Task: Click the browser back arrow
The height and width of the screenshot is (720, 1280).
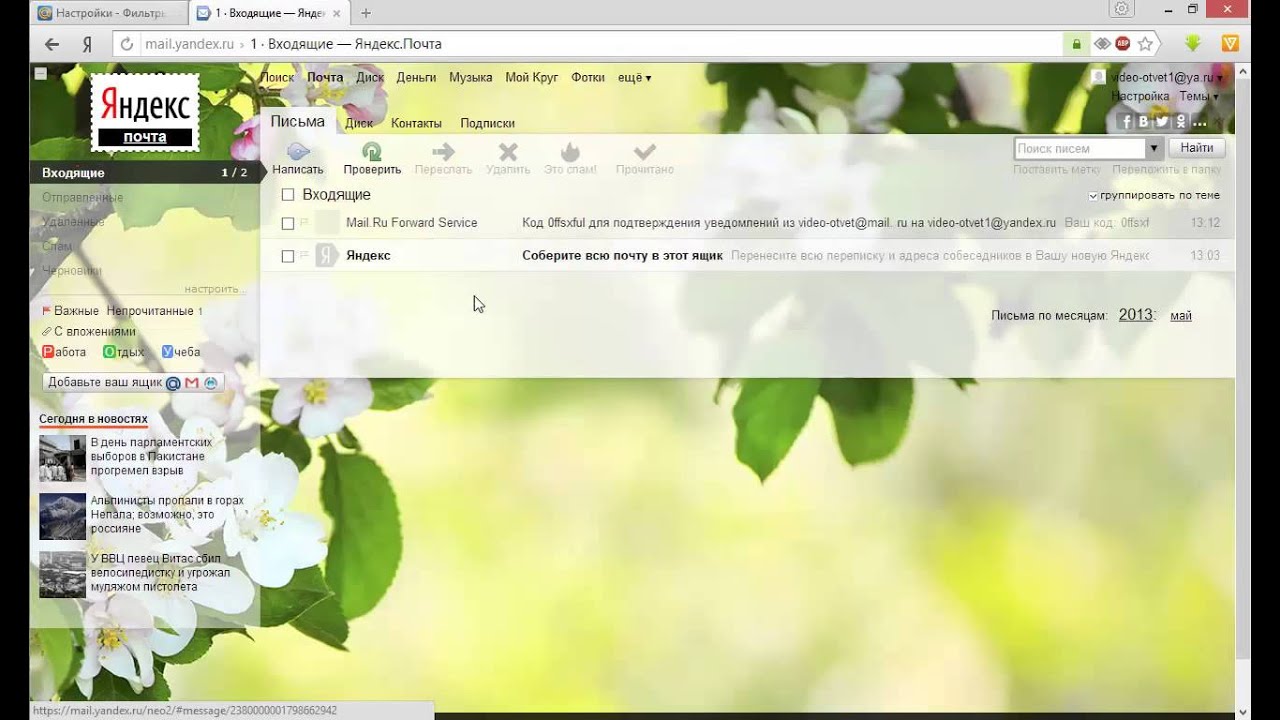Action: [52, 44]
